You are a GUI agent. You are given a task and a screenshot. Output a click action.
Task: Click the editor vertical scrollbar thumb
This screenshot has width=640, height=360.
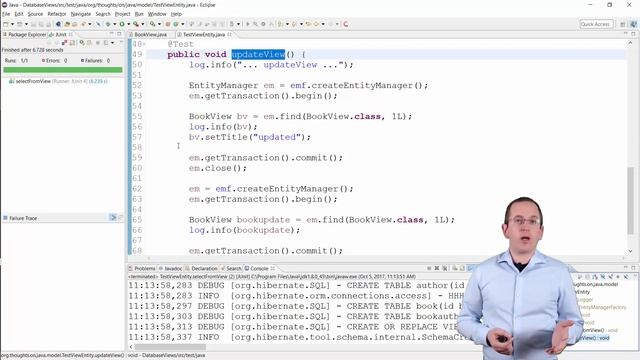click(631, 200)
